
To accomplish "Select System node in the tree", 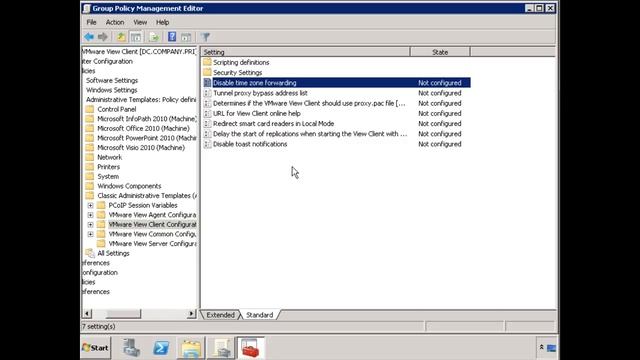I will (x=108, y=176).
